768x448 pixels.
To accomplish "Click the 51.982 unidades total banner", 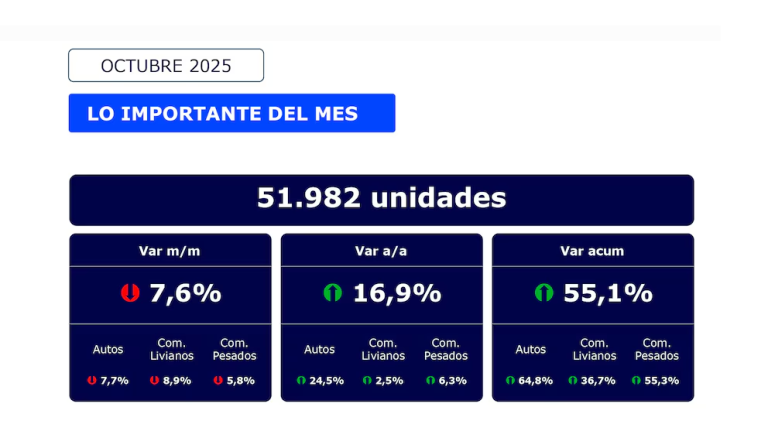I will pos(381,199).
